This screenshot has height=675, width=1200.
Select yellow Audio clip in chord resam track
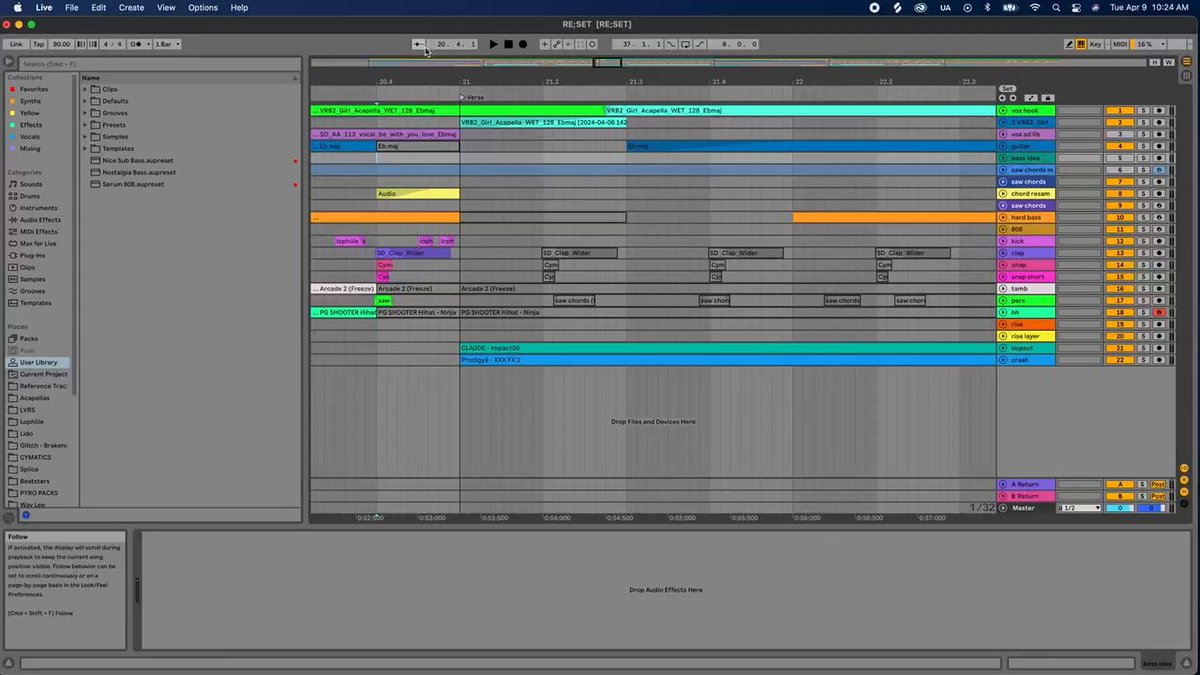pyautogui.click(x=418, y=194)
